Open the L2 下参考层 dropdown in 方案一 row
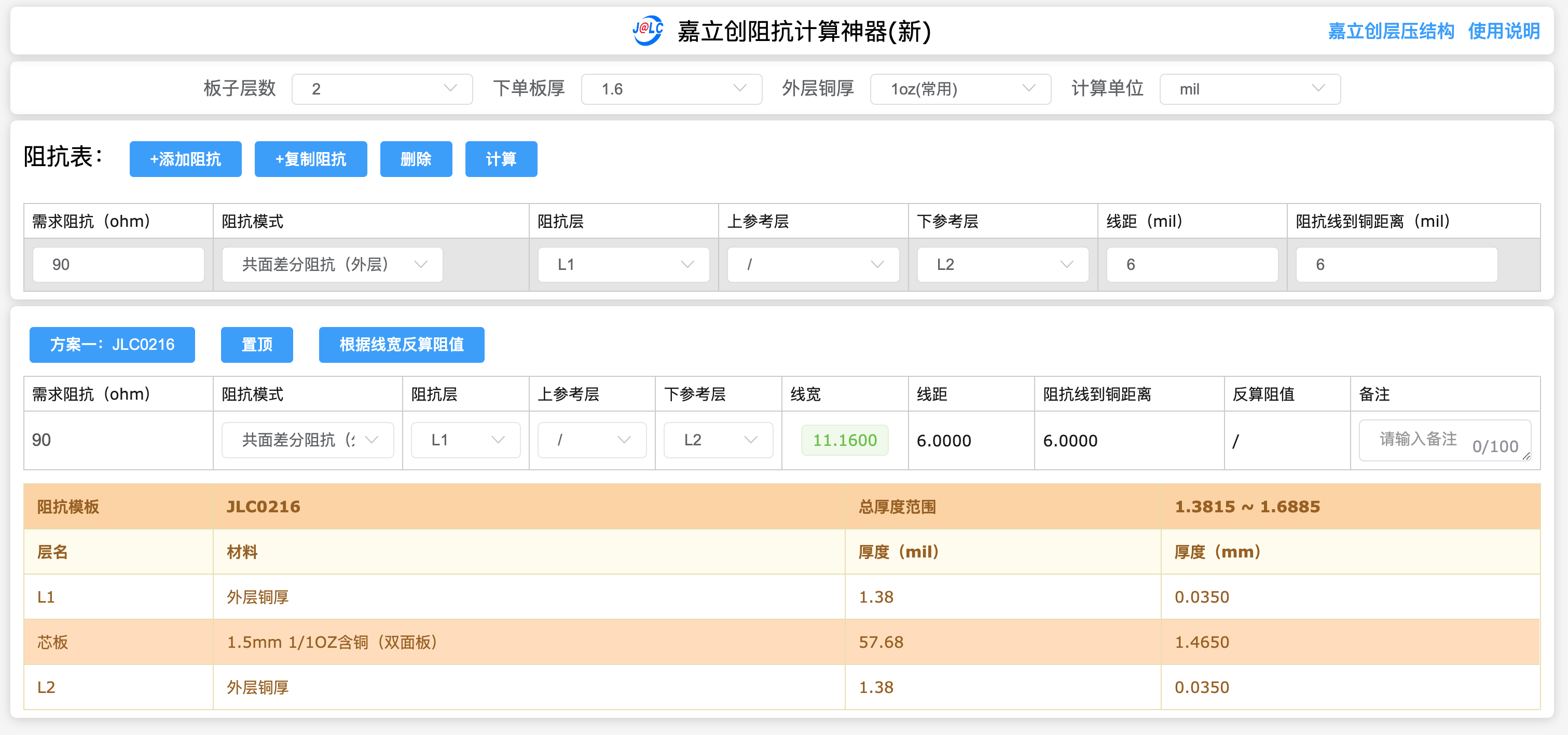 (x=718, y=440)
